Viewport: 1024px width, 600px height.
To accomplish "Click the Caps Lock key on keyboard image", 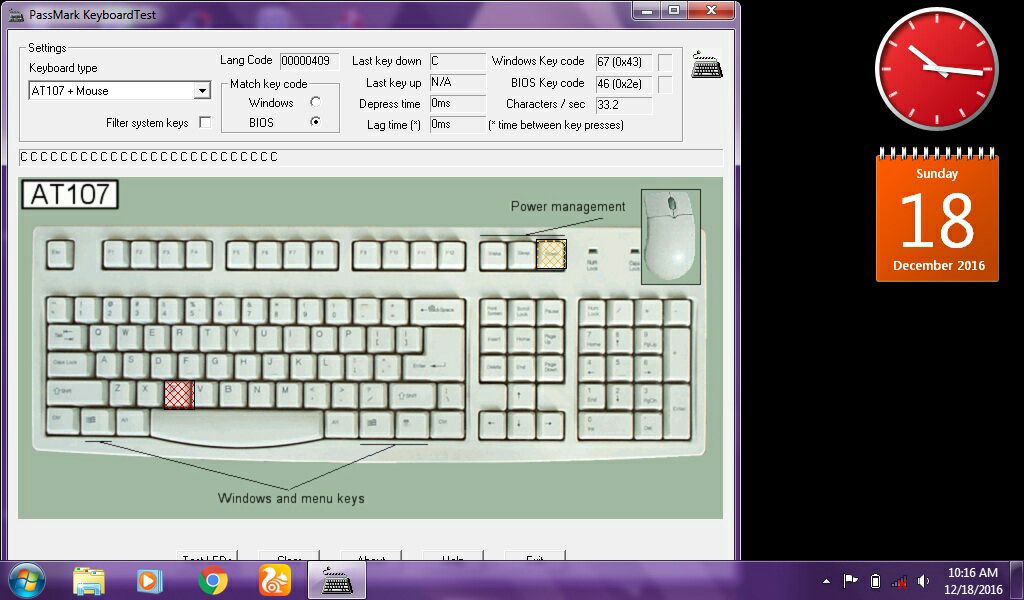I will tap(70, 364).
